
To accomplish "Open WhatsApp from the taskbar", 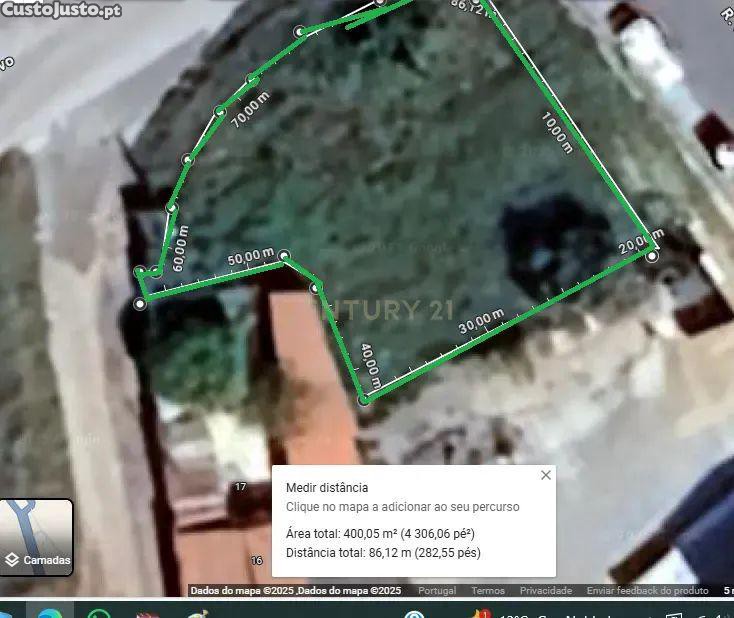I will [x=98, y=612].
